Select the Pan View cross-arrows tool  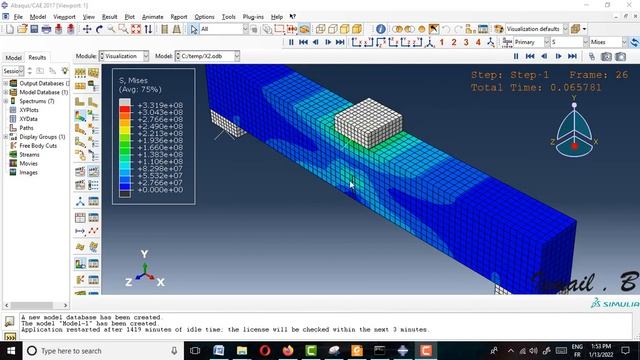pyautogui.click(x=87, y=29)
